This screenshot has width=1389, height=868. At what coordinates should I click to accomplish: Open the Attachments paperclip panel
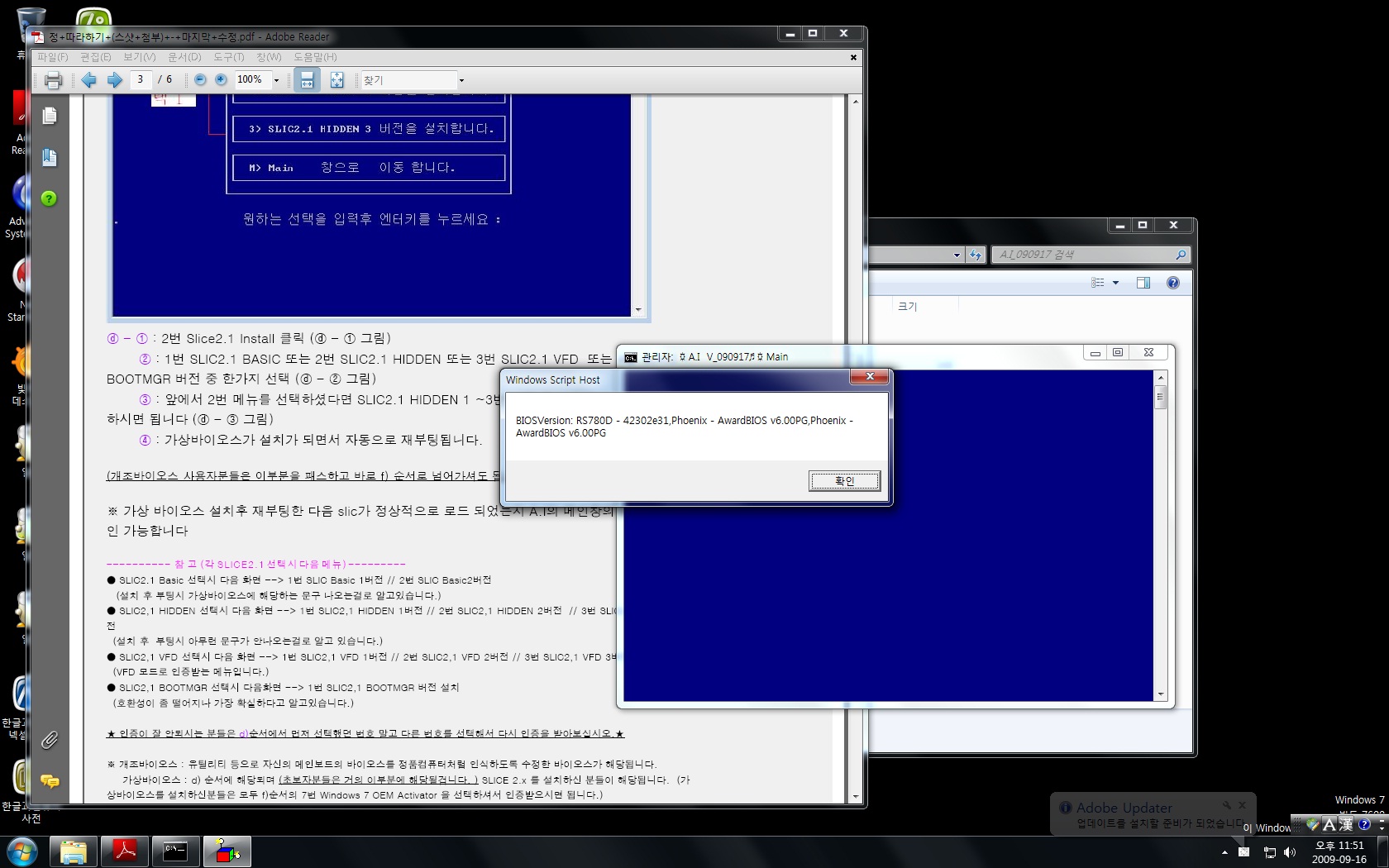pyautogui.click(x=50, y=740)
